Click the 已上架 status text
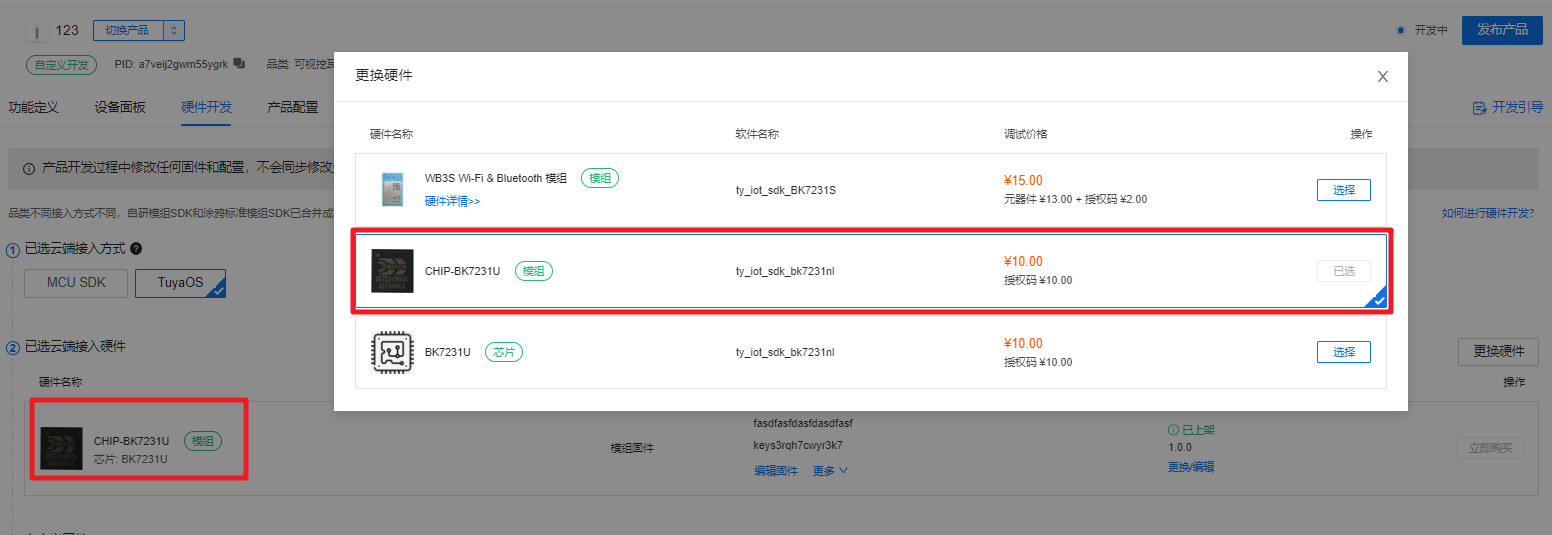Screen dimensions: 1552x535 tap(1191, 430)
